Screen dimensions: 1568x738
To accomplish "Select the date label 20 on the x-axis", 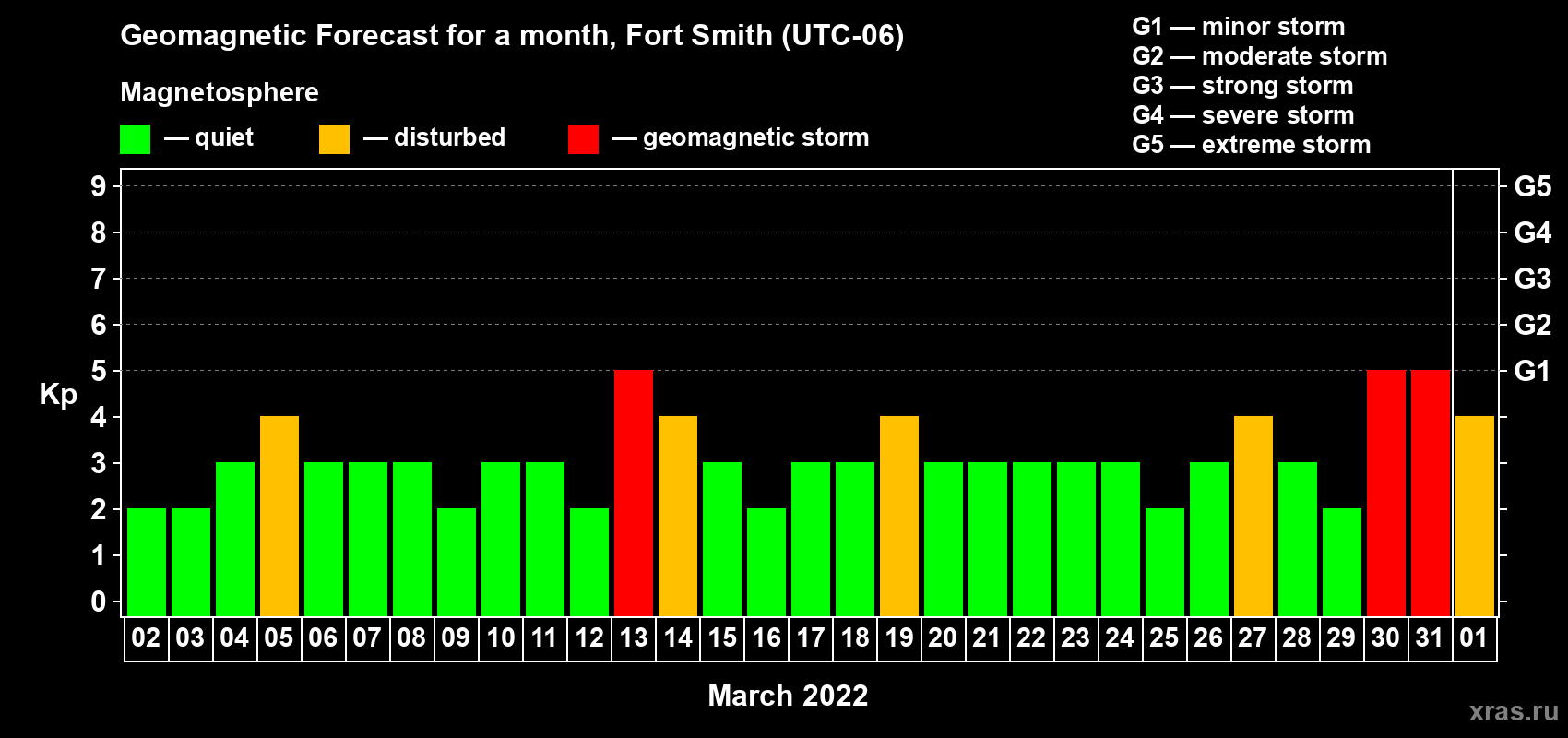I will tap(943, 638).
